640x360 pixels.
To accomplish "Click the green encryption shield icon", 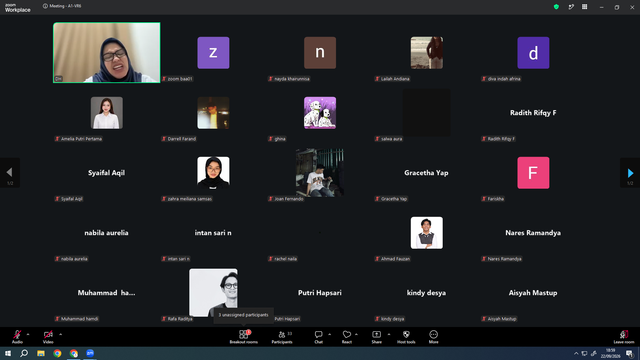I will click(556, 7).
